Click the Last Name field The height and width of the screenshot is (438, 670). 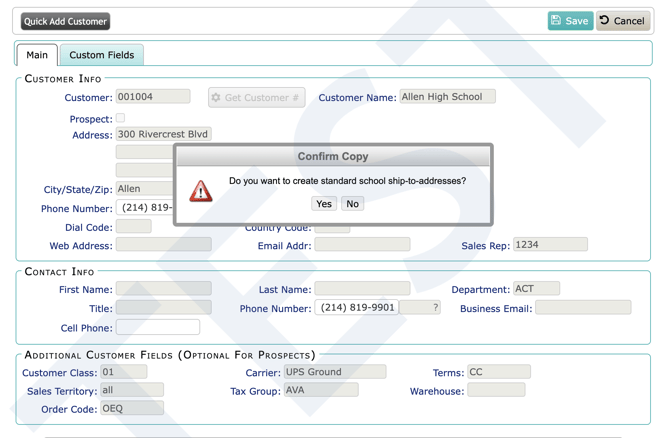coord(362,288)
